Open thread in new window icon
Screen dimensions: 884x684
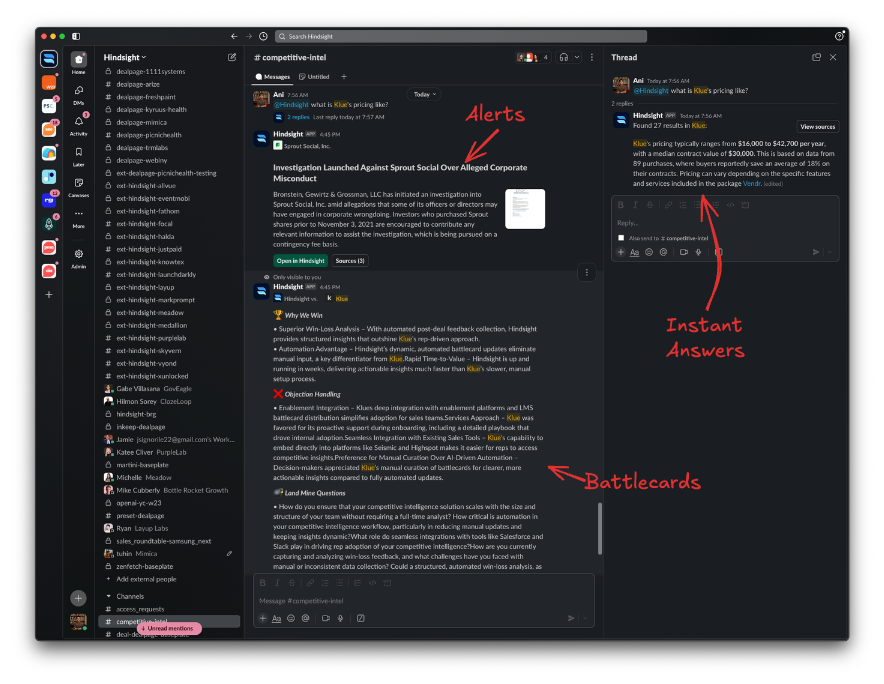816,57
